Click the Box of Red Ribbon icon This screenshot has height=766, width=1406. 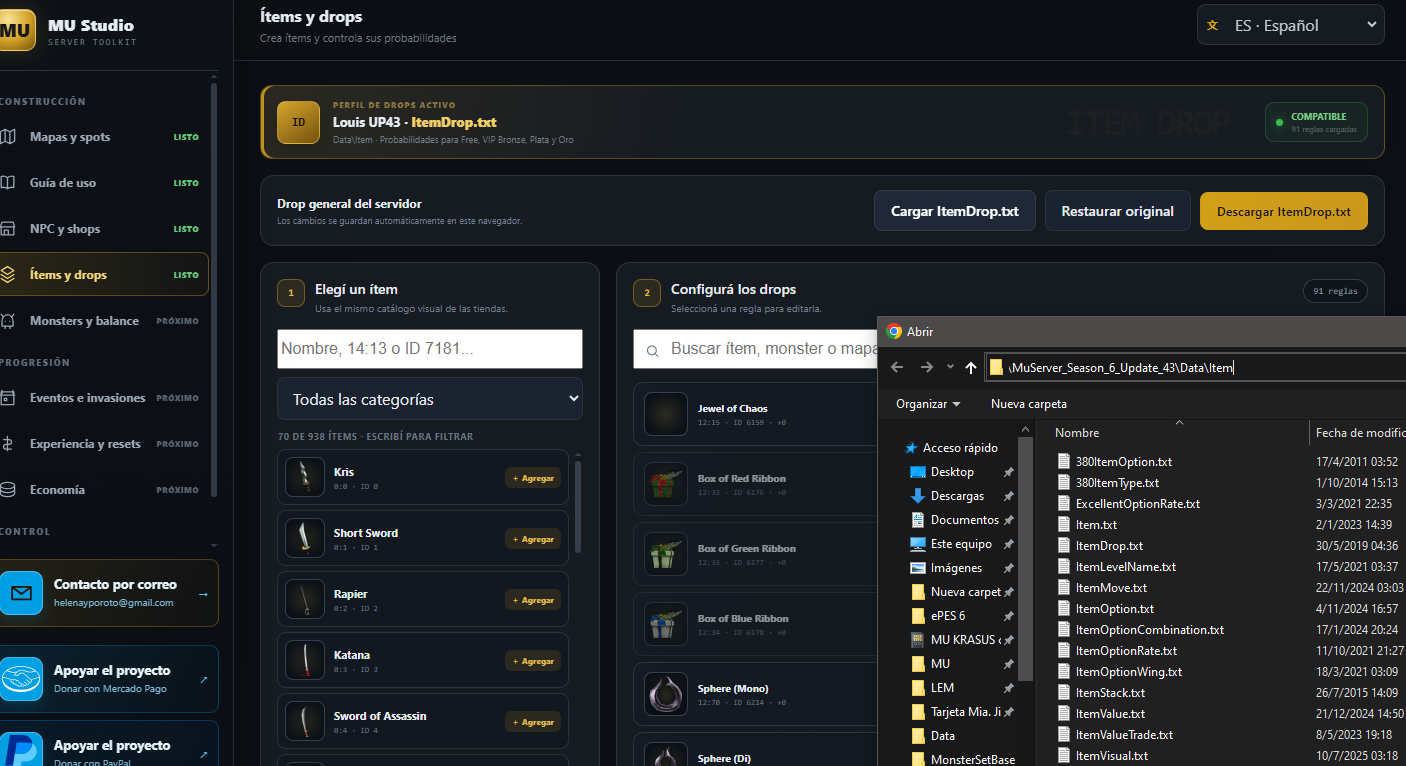coord(665,484)
